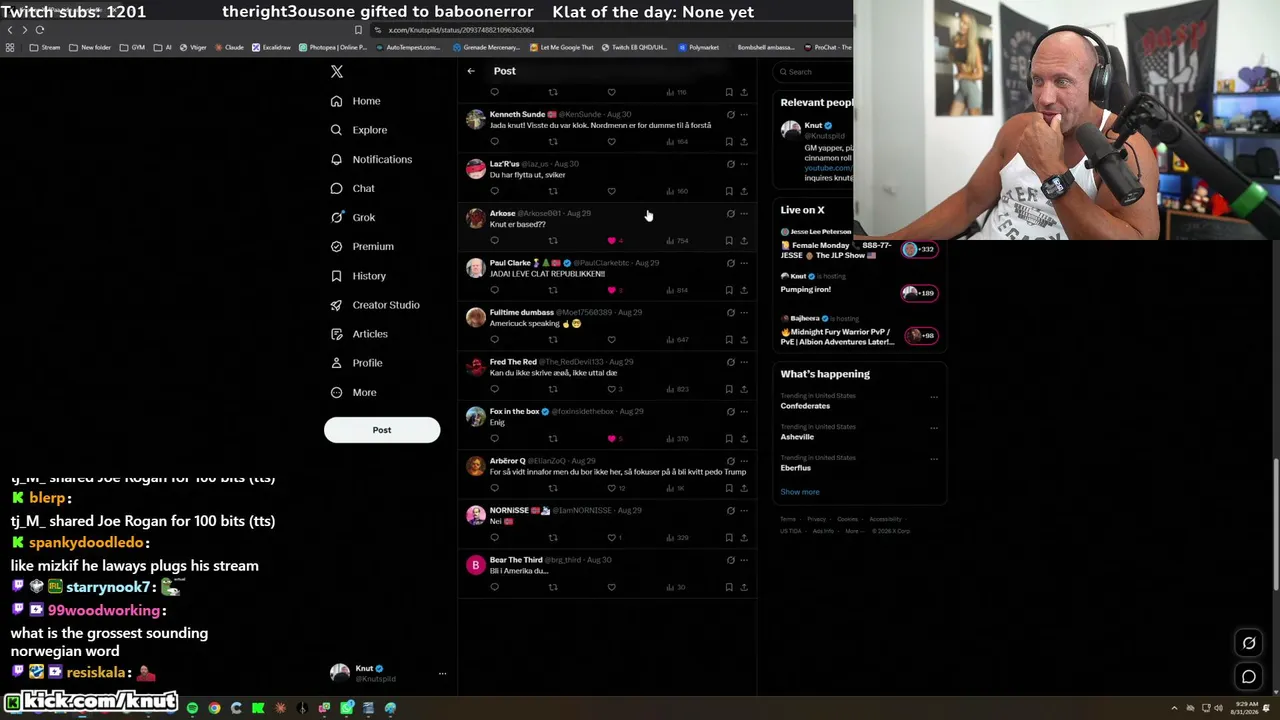Go to Home in the sidebar
The height and width of the screenshot is (720, 1280).
[x=355, y=101]
